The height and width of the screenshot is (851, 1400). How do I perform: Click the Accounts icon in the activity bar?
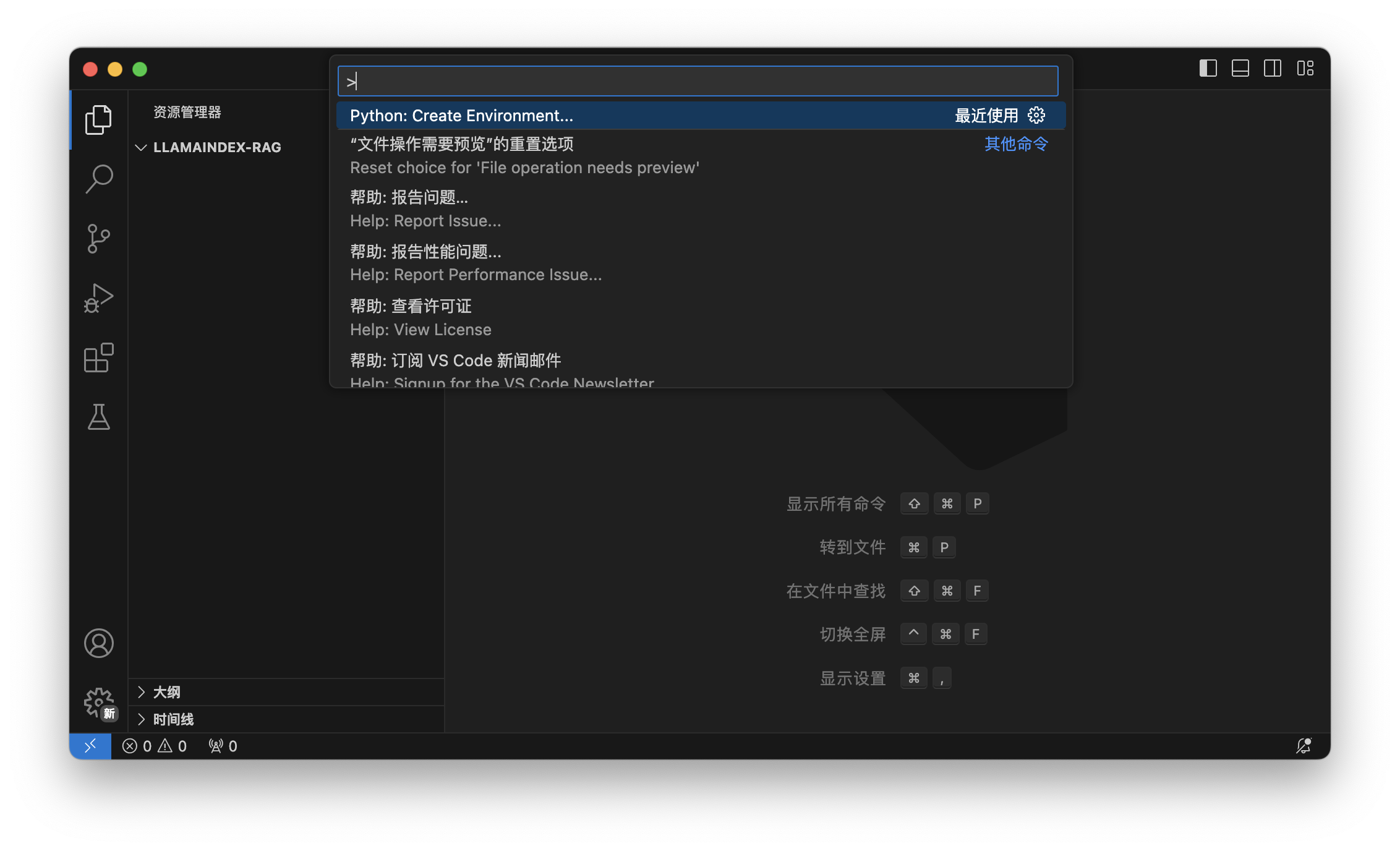point(98,643)
